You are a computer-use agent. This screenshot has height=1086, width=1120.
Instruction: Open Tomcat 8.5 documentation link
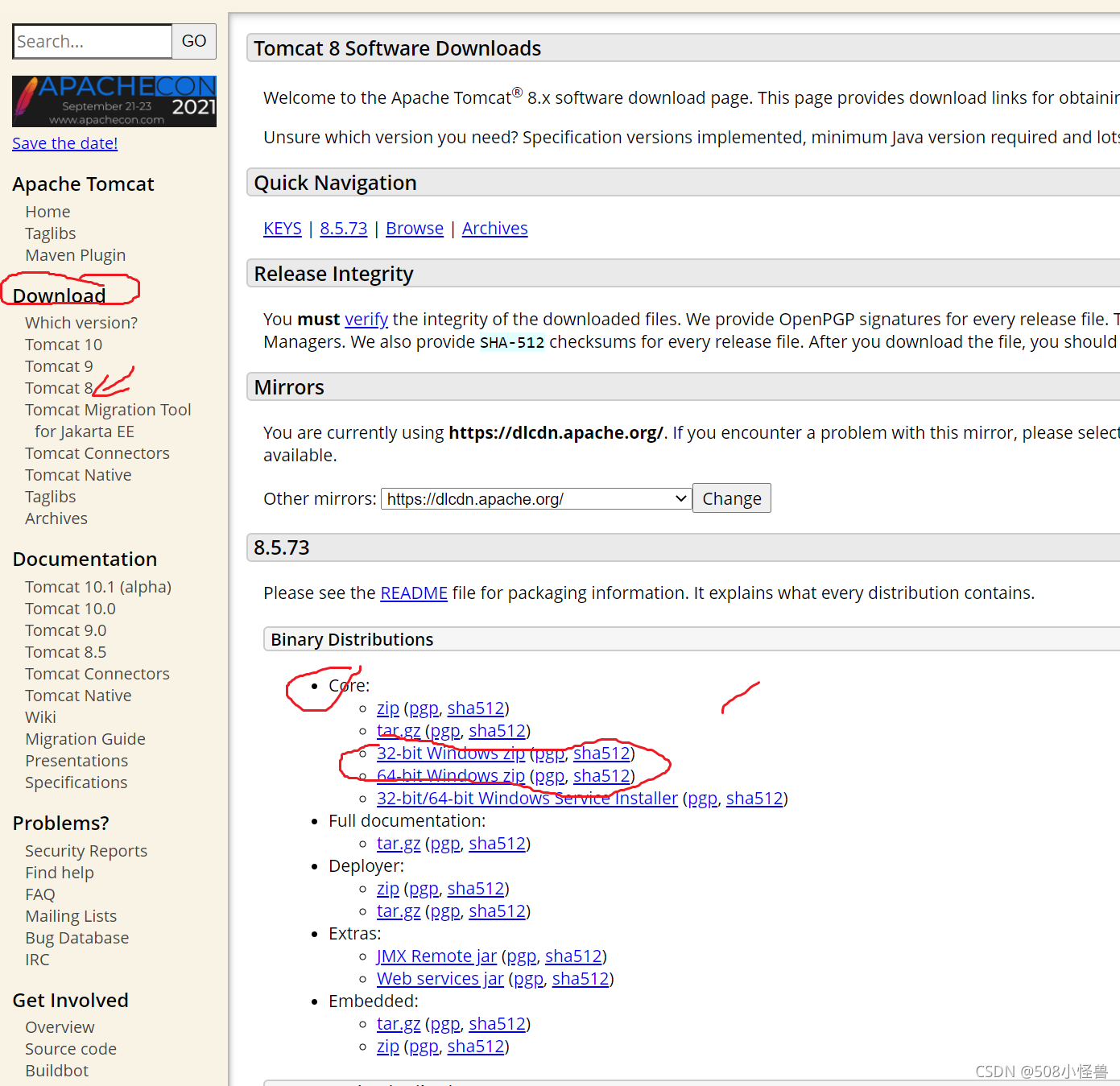65,652
